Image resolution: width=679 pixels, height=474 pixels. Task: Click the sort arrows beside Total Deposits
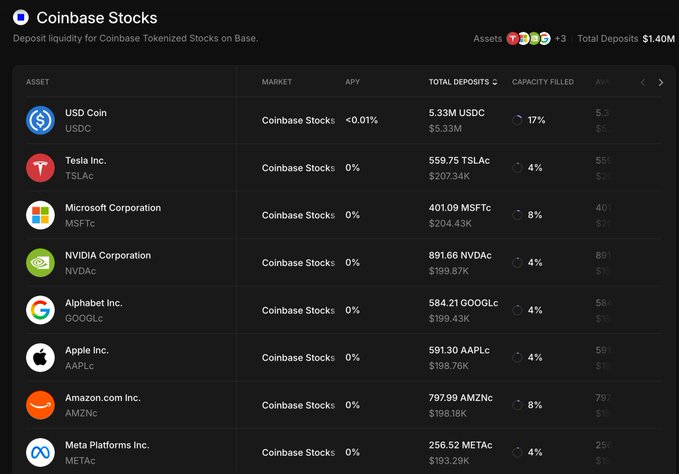pos(495,82)
